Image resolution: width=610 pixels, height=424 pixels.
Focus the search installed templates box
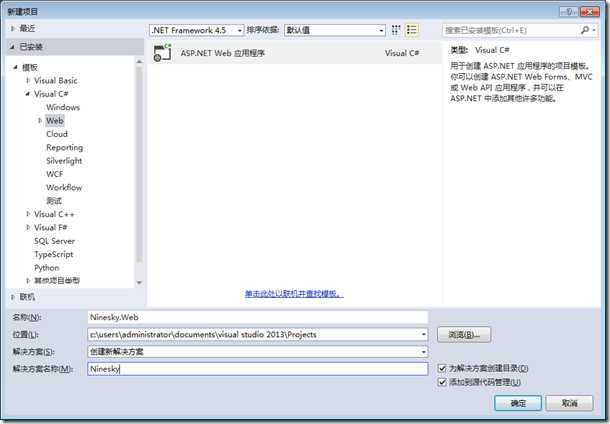pos(510,30)
